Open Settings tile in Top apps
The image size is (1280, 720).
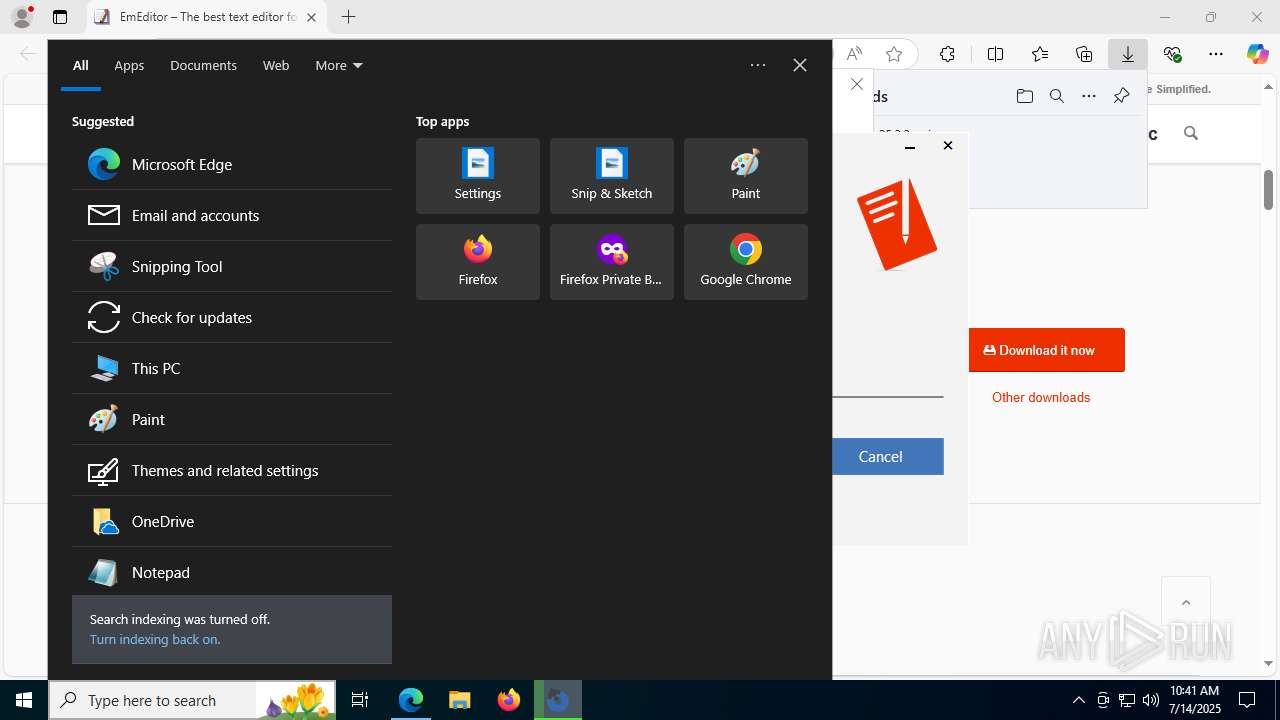pos(478,176)
